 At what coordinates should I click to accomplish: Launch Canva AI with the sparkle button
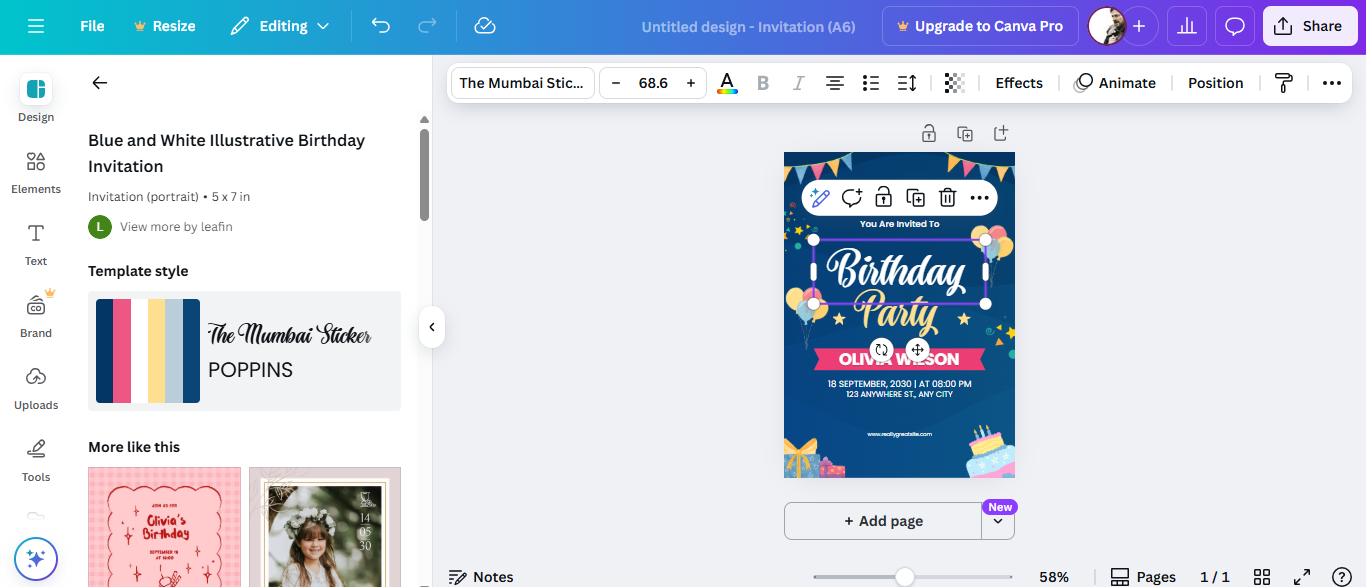pos(35,559)
